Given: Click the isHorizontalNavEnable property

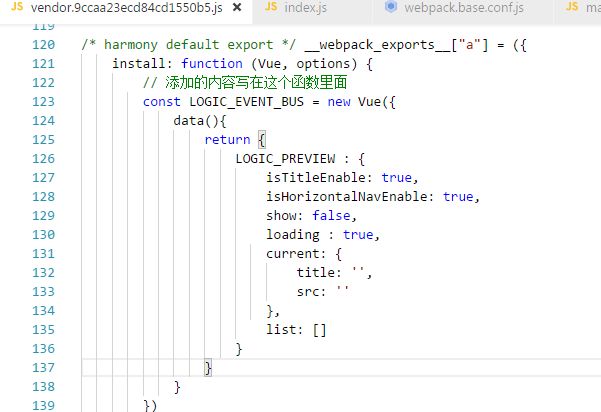Looking at the screenshot, I should point(347,197).
